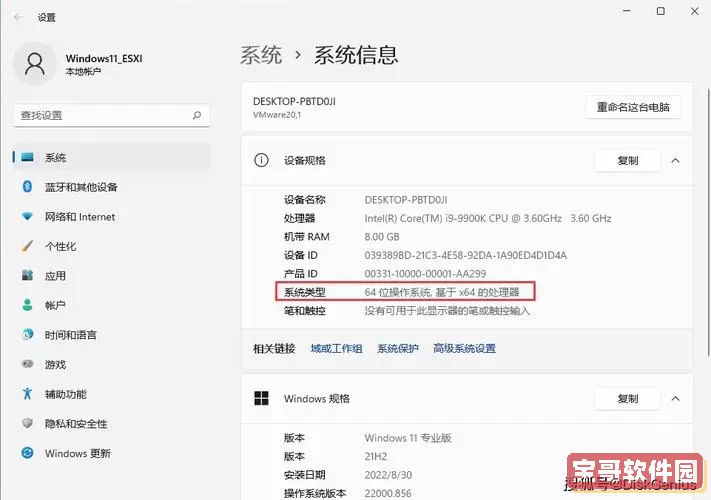Open 隐私和安全性 settings
711x500 pixels.
(x=112, y=424)
